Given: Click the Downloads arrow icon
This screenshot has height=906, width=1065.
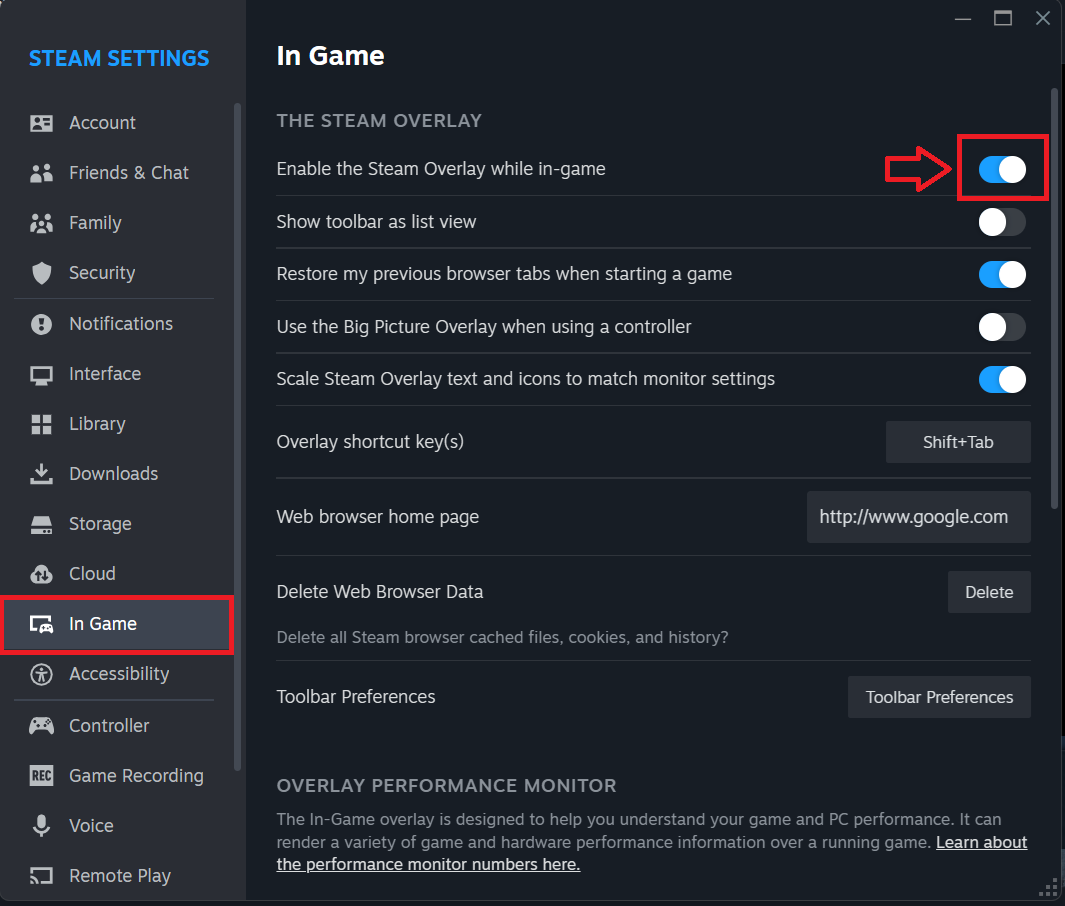Looking at the screenshot, I should coord(41,474).
